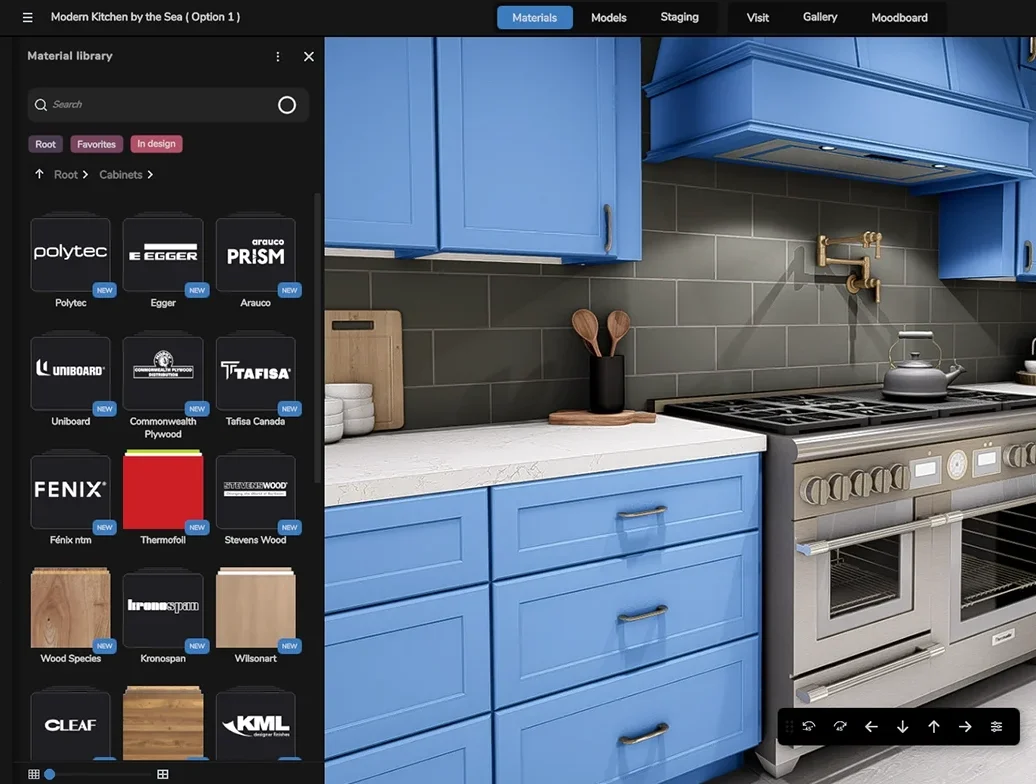Viewport: 1036px width, 784px height.
Task: Click Root in the breadcrumb path
Action: [x=65, y=174]
